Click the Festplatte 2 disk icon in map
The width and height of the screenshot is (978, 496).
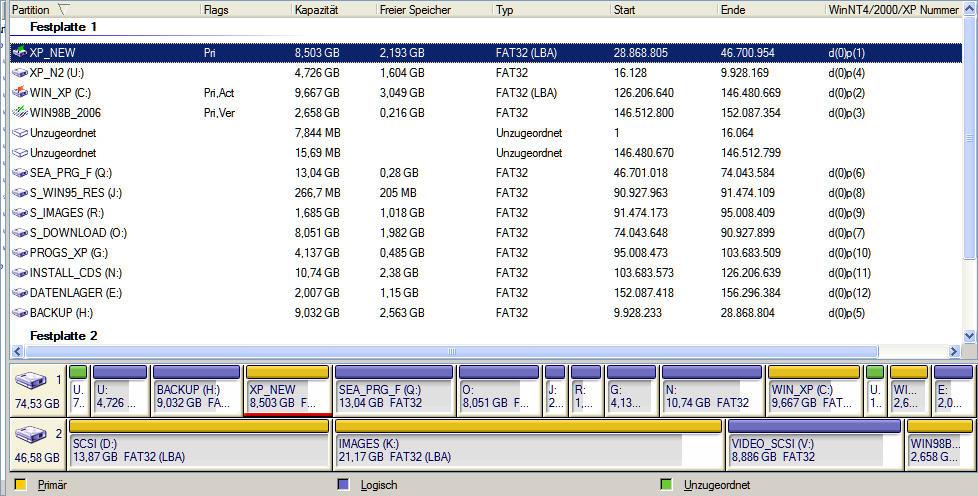[31, 435]
